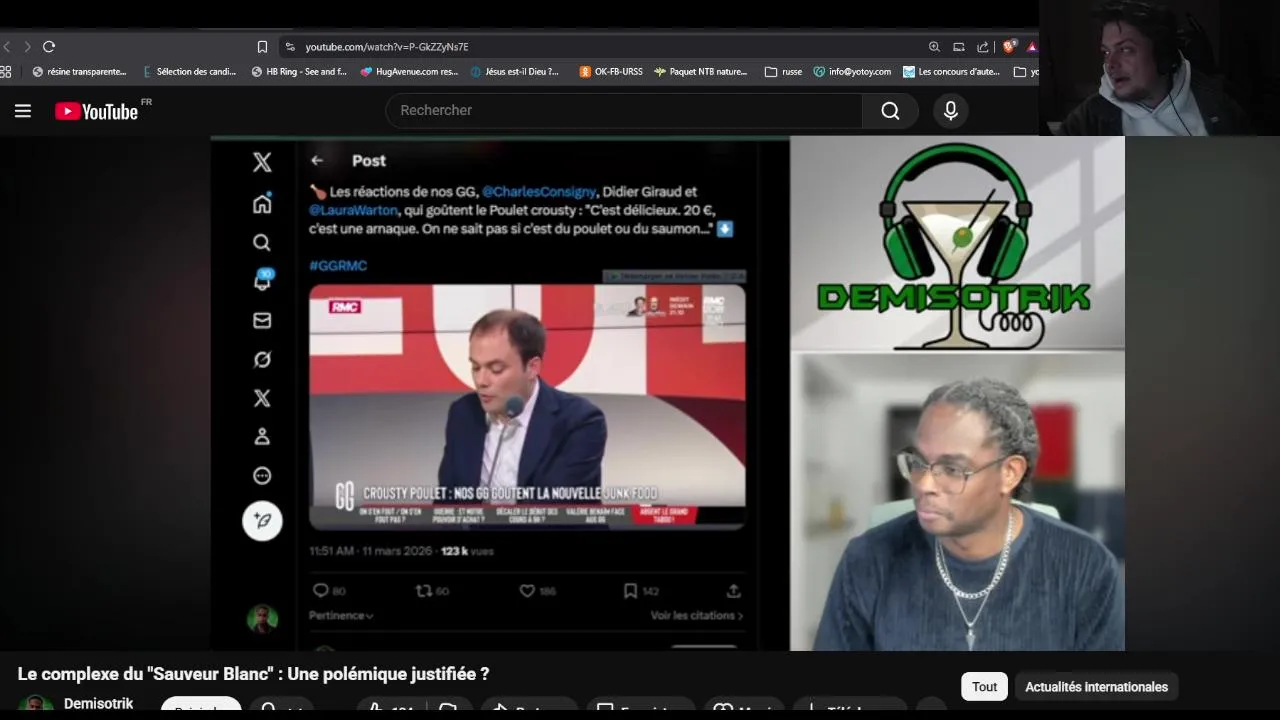Open site info icon beside the URL

[290, 47]
